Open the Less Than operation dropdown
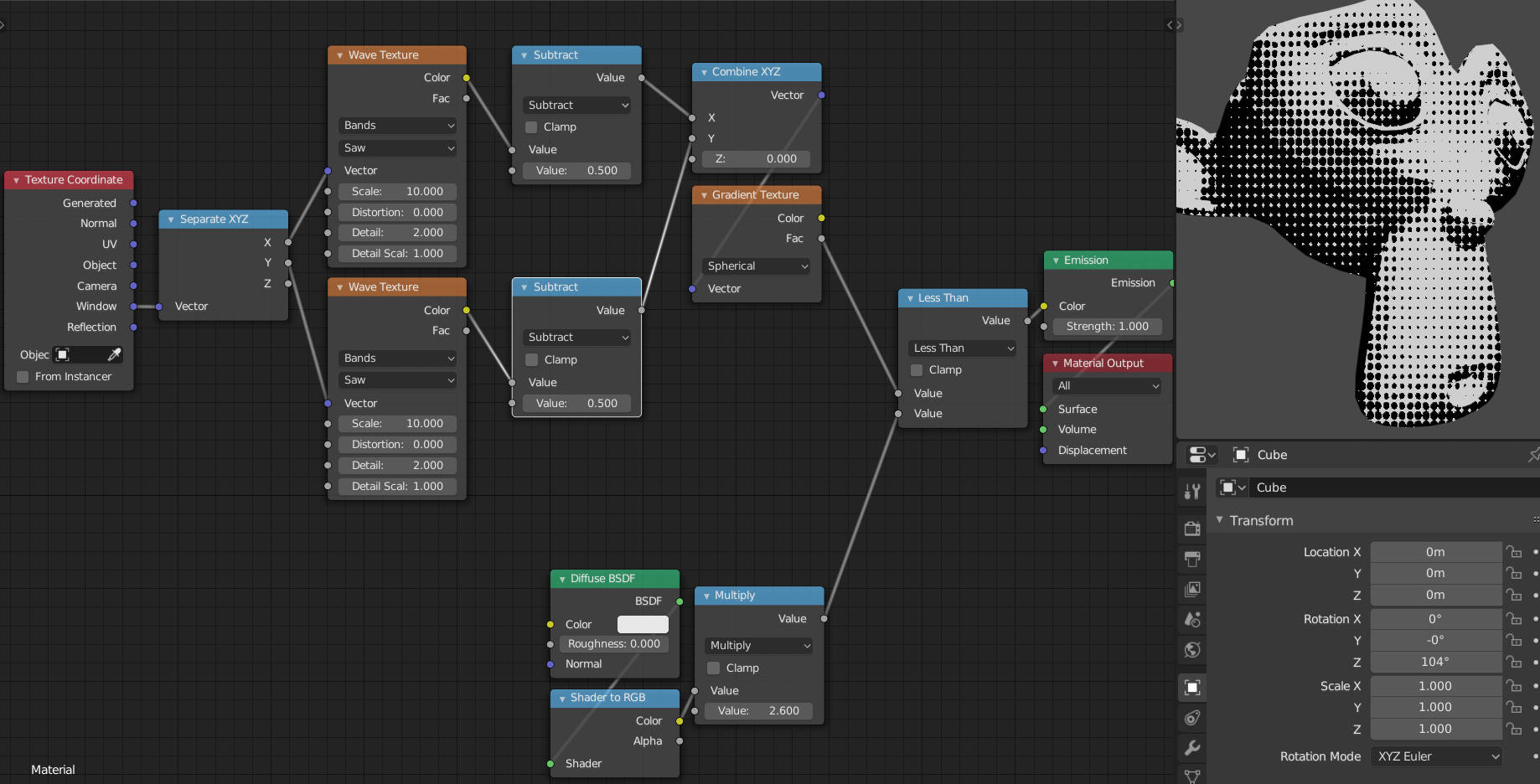The image size is (1540, 784). pos(963,348)
